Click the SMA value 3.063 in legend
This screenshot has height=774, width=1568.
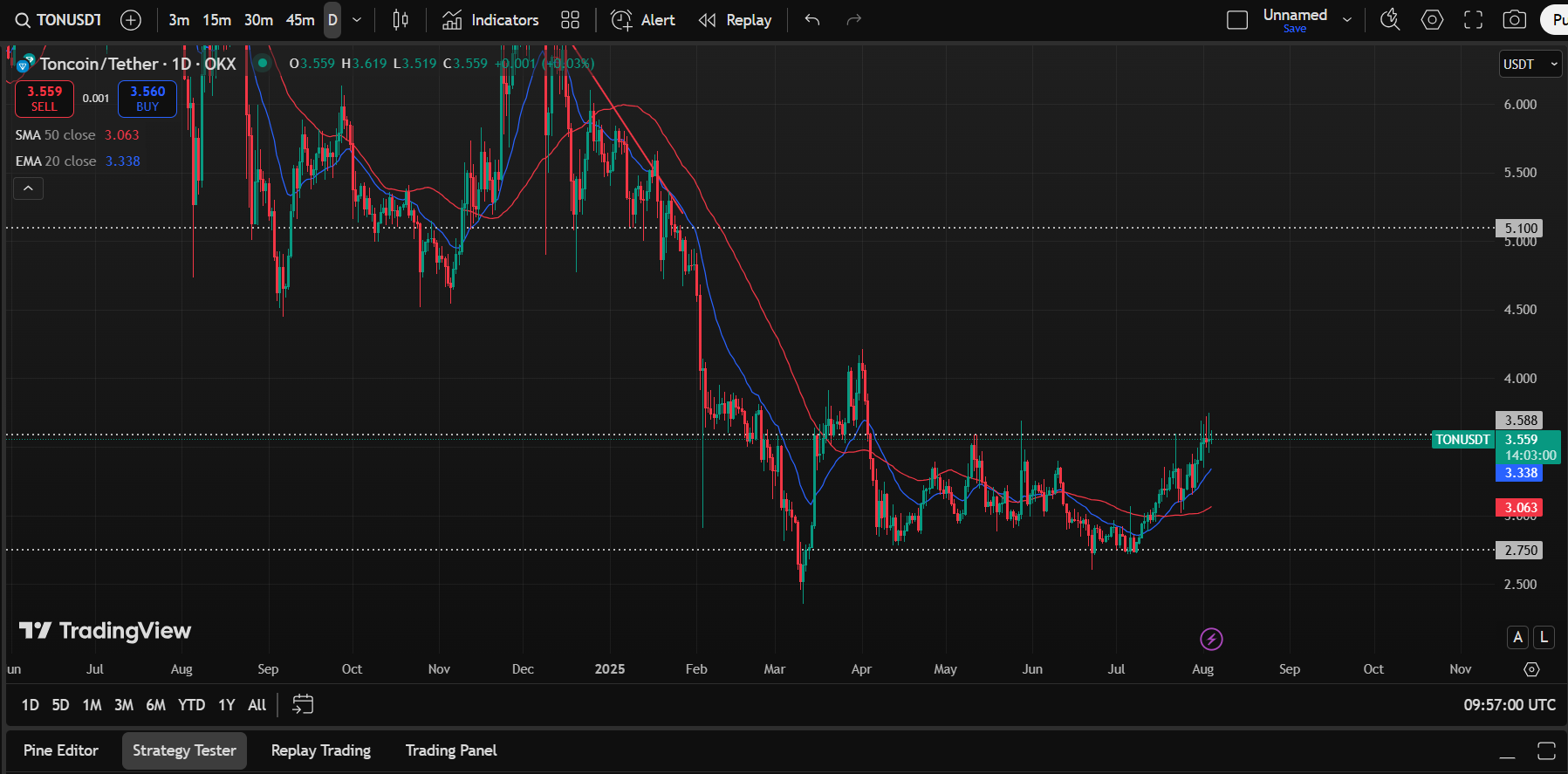click(122, 135)
